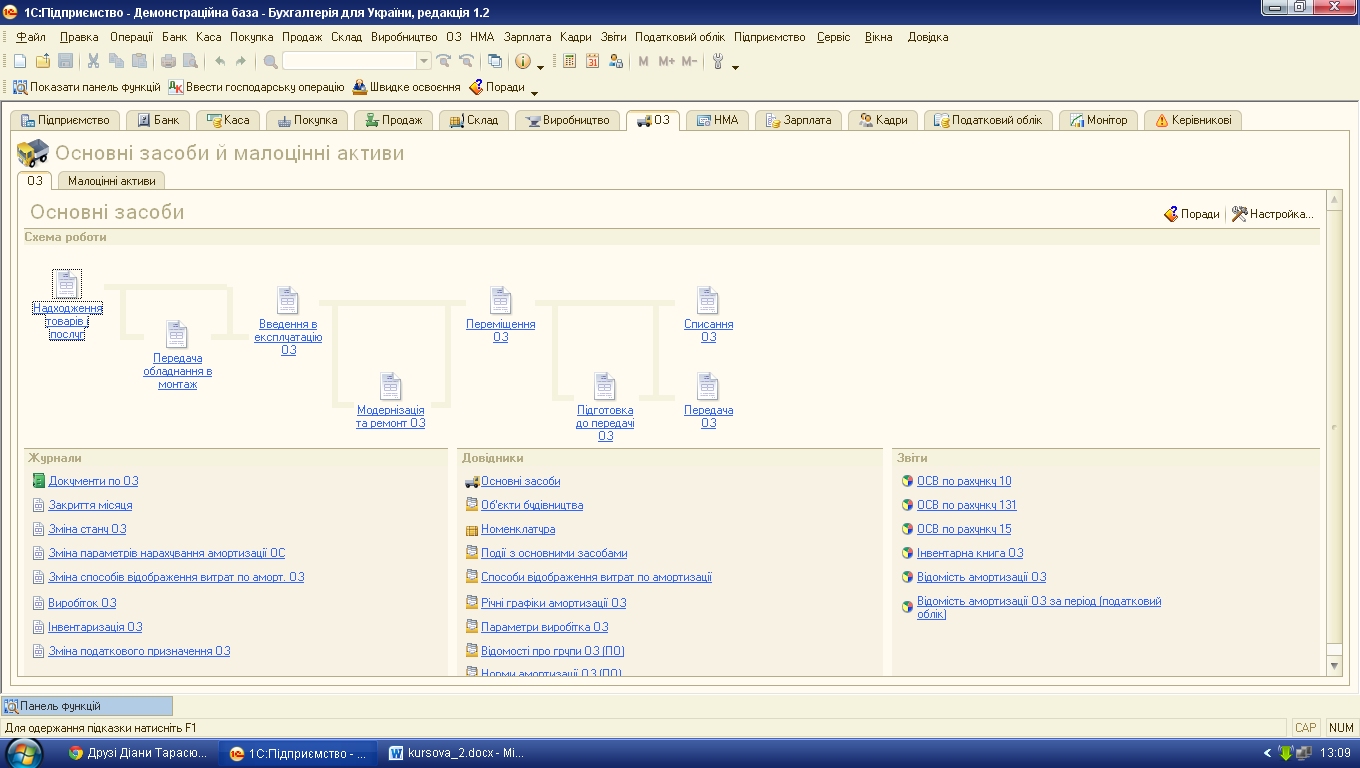1360x768 pixels.
Task: Click the Print preview toolbar icon
Action: (190, 61)
